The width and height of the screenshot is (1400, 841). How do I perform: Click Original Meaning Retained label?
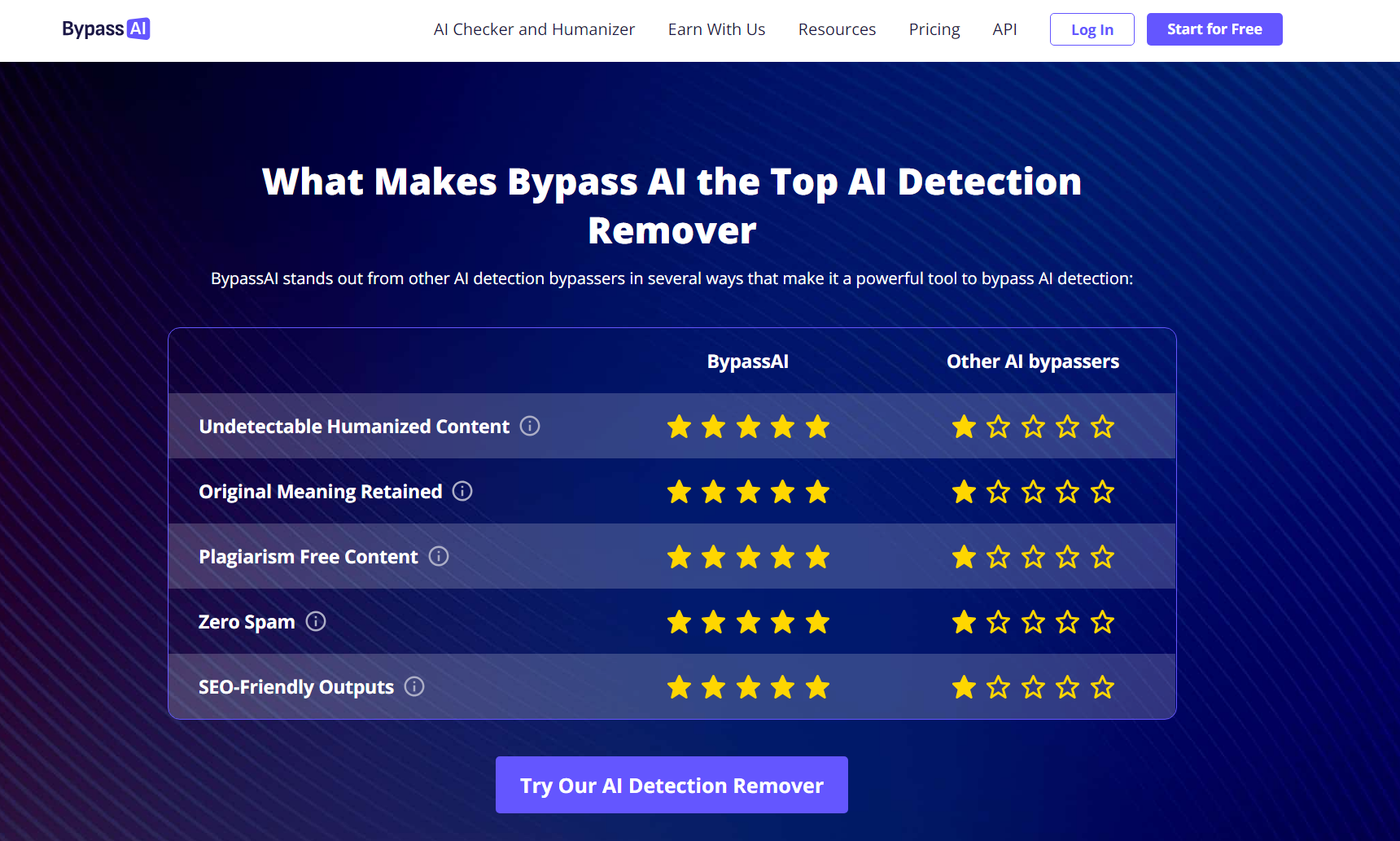tap(320, 492)
